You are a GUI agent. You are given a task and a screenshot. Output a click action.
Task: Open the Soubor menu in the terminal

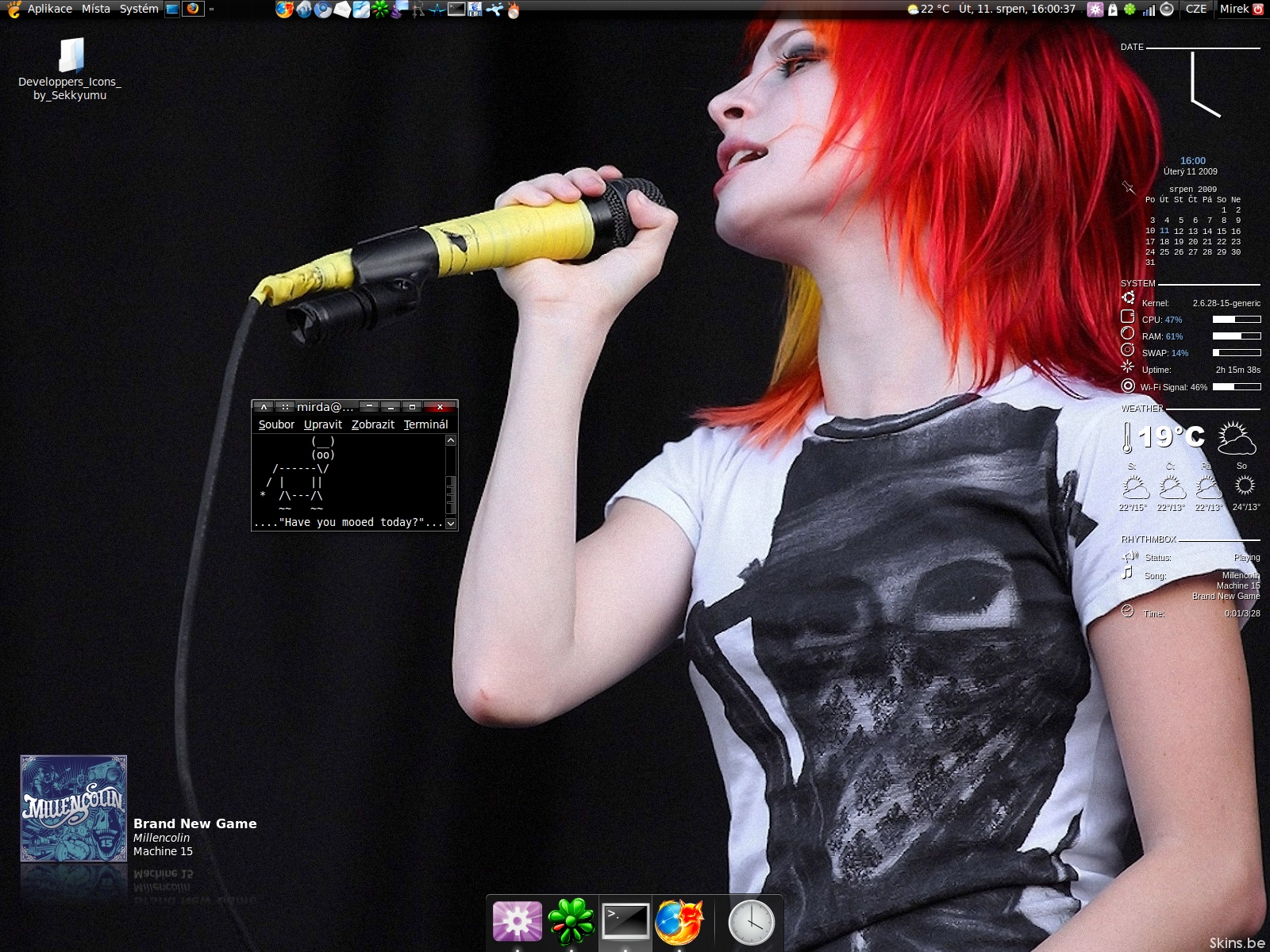click(276, 424)
